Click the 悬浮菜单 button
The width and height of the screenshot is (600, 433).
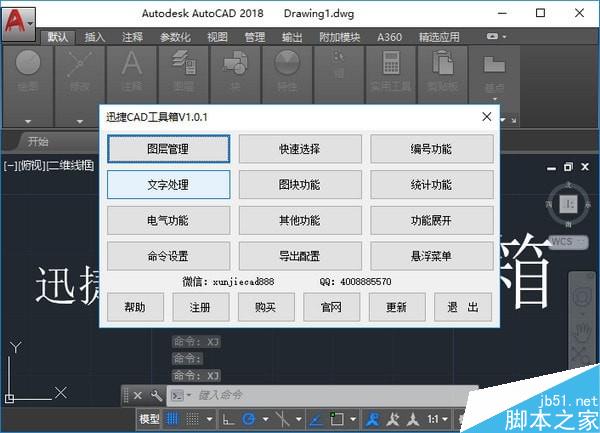point(432,256)
